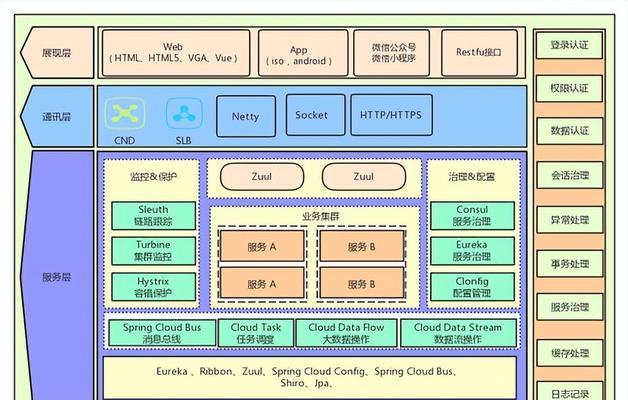The image size is (628, 400).
Task: Click the Restfu接口 box
Action: coord(479,53)
